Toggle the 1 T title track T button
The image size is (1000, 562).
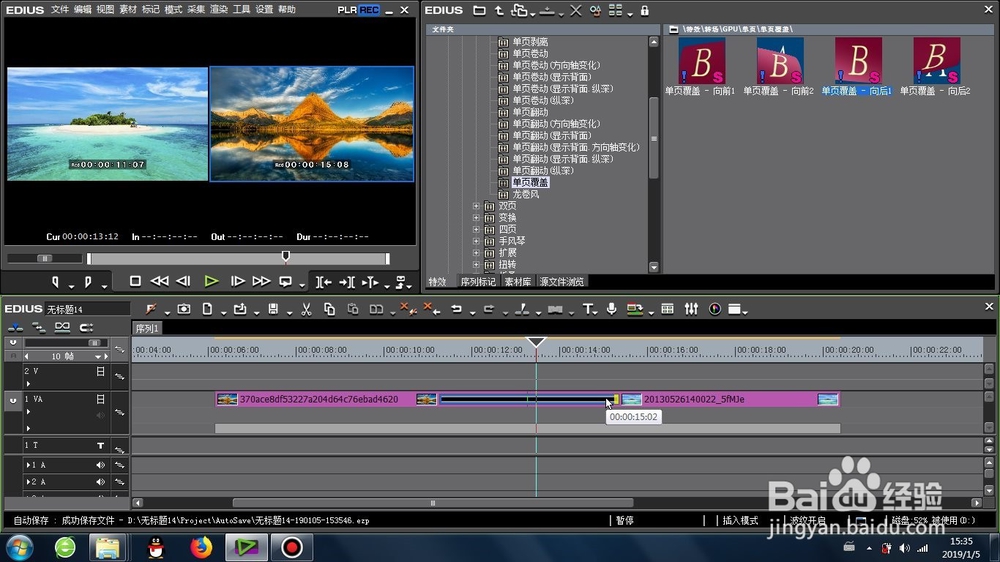point(100,445)
